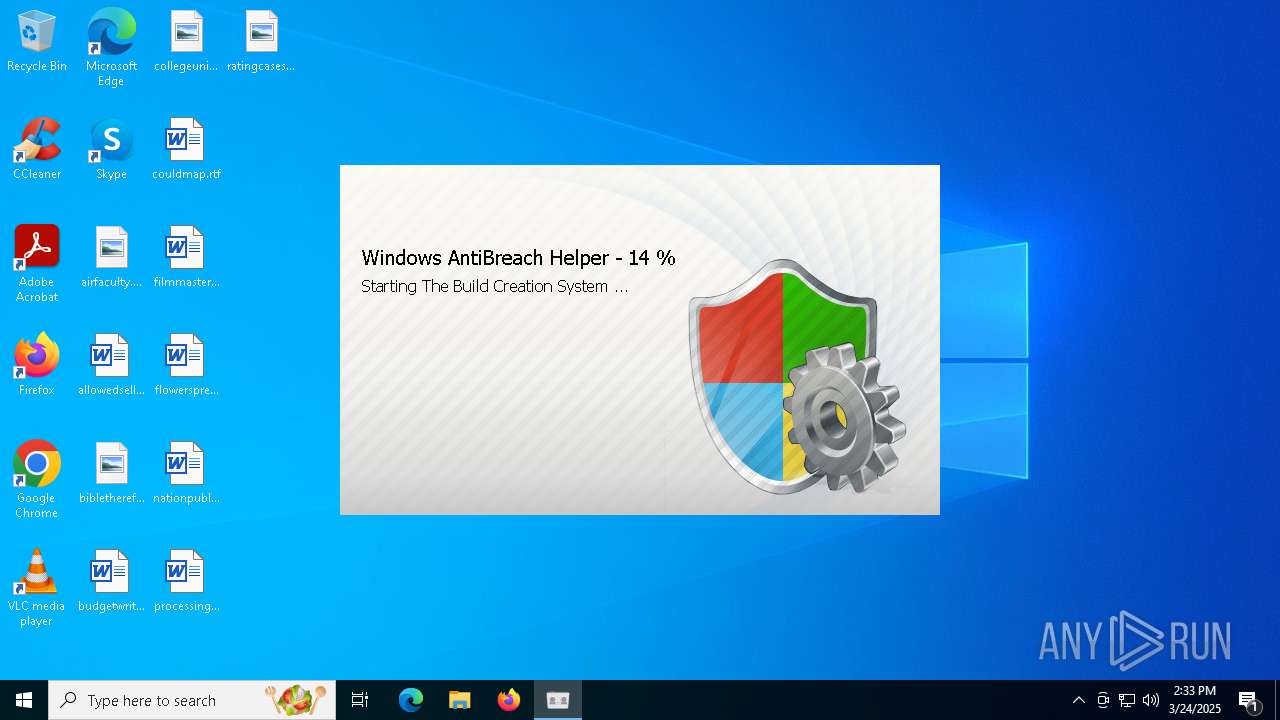This screenshot has height=720, width=1280.
Task: Select the flowerspre... Word document
Action: [186, 366]
